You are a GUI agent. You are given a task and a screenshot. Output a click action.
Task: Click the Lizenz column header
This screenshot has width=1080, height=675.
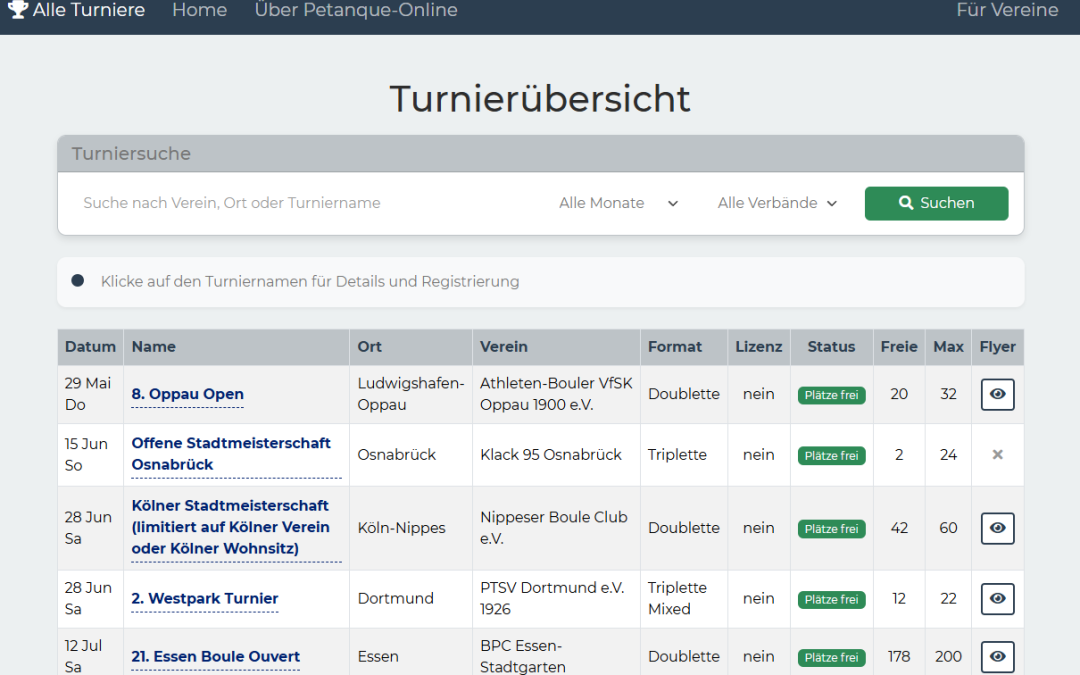(758, 347)
